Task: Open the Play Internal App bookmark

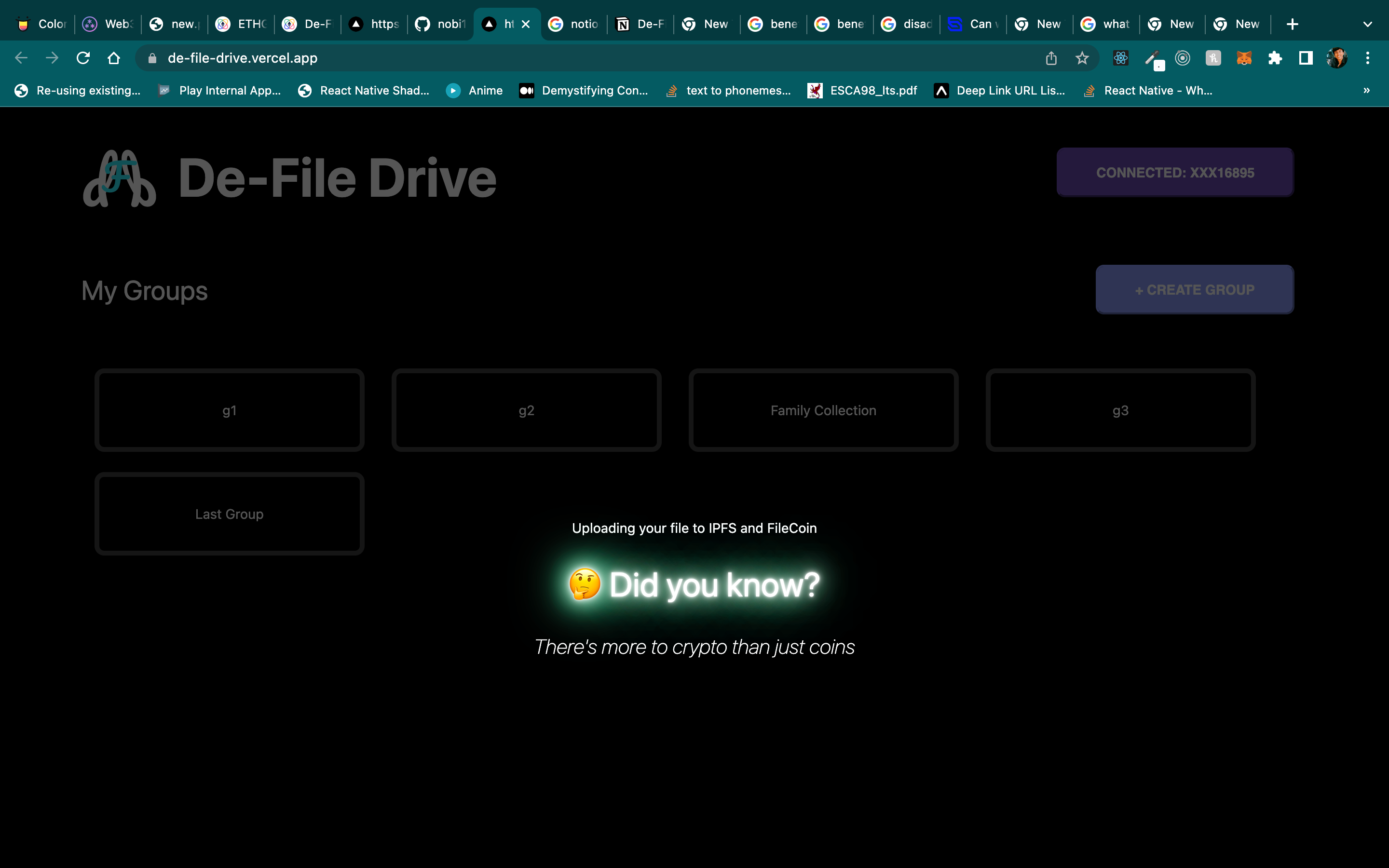Action: pyautogui.click(x=220, y=90)
